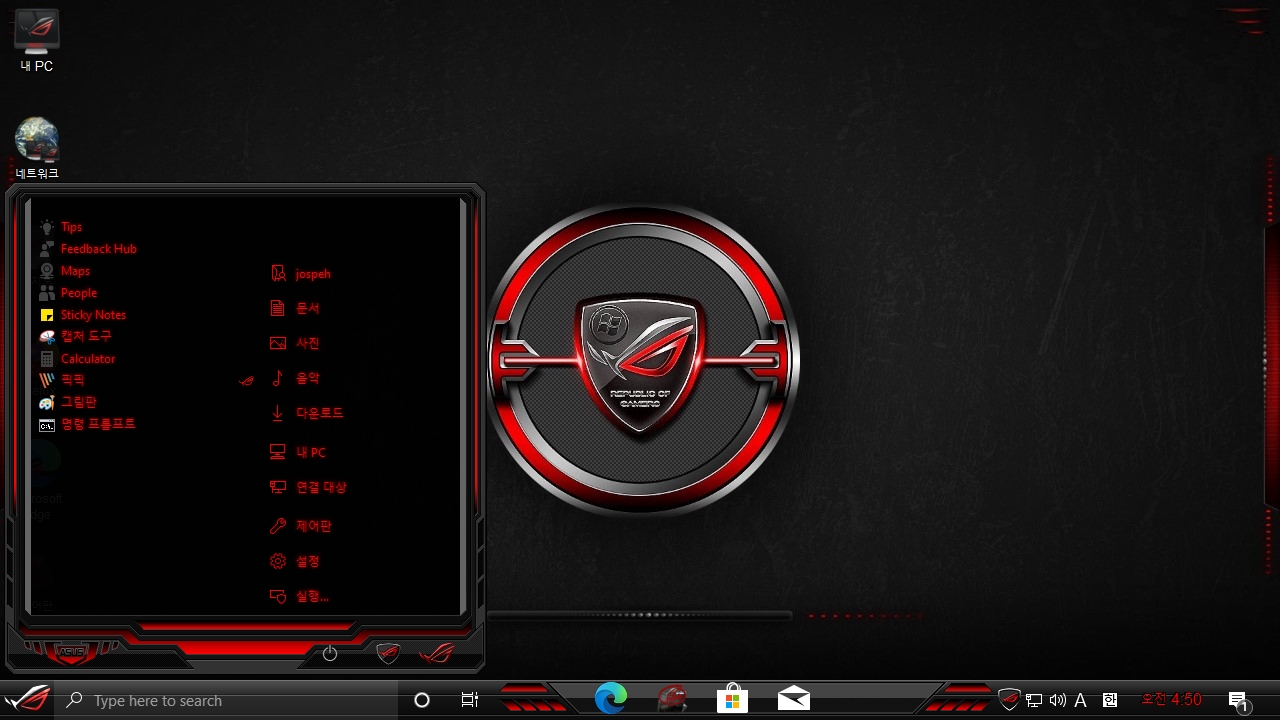Launch 그림판 (Paint)
The height and width of the screenshot is (720, 1280).
(67, 402)
